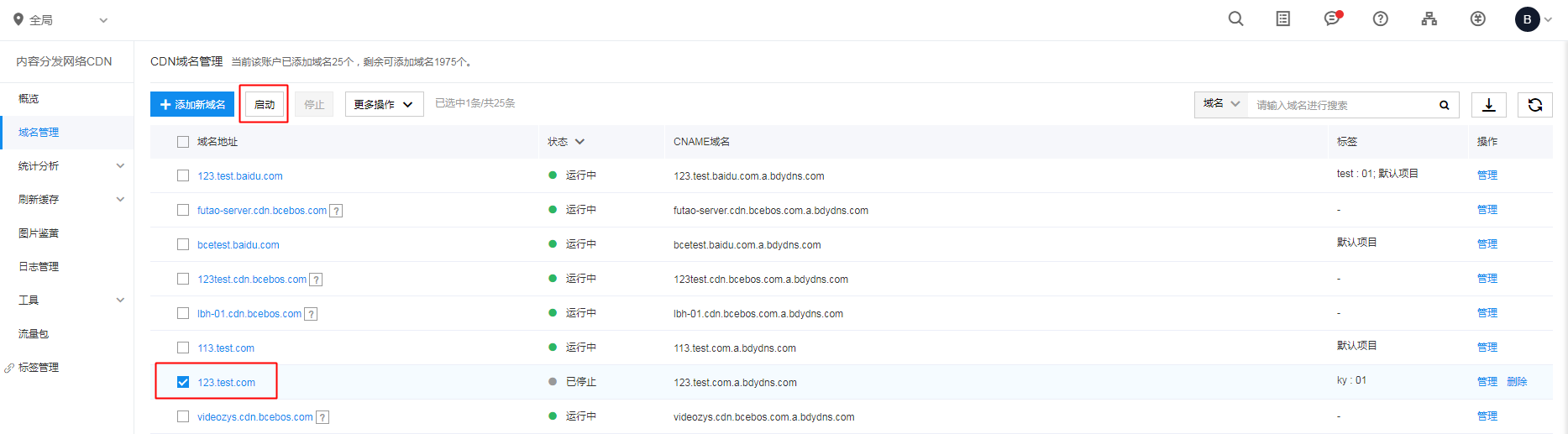Click 管理 for the 123.test.baidu.com row

[x=1487, y=175]
